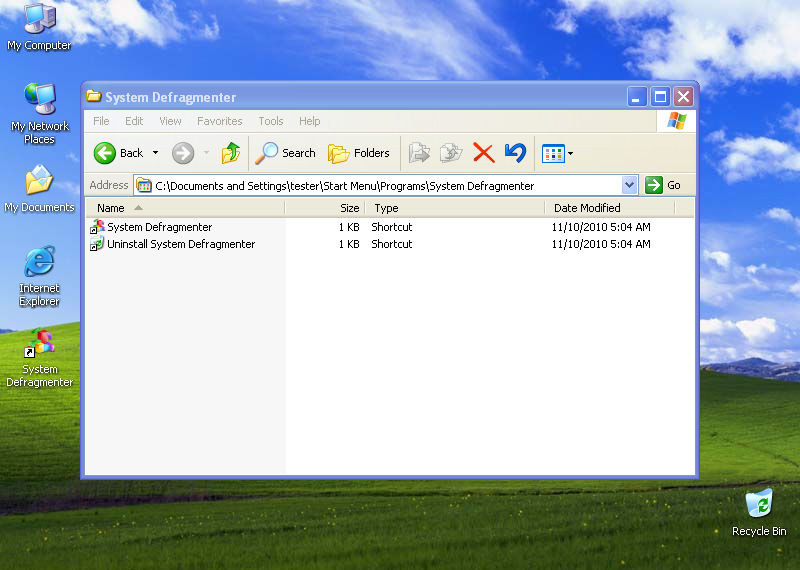Go up one folder level
The width and height of the screenshot is (800, 570).
231,153
